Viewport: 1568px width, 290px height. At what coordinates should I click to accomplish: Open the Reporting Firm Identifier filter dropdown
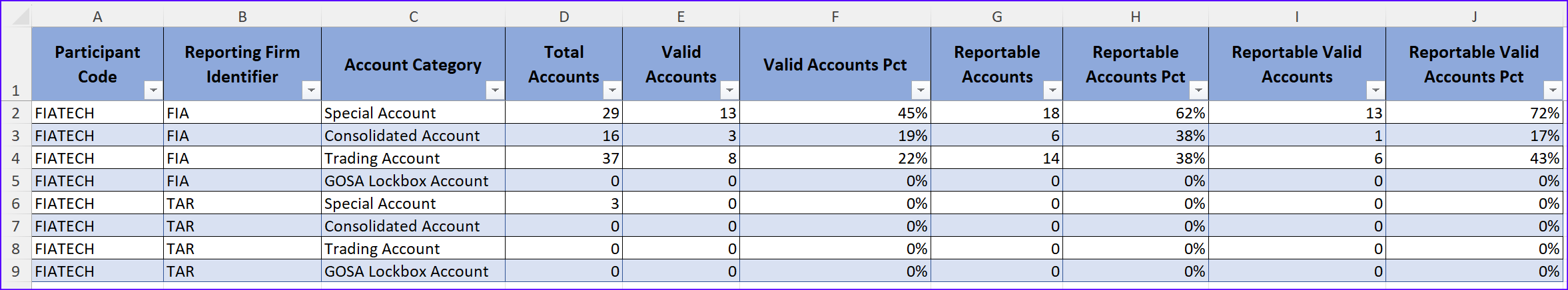(x=311, y=90)
